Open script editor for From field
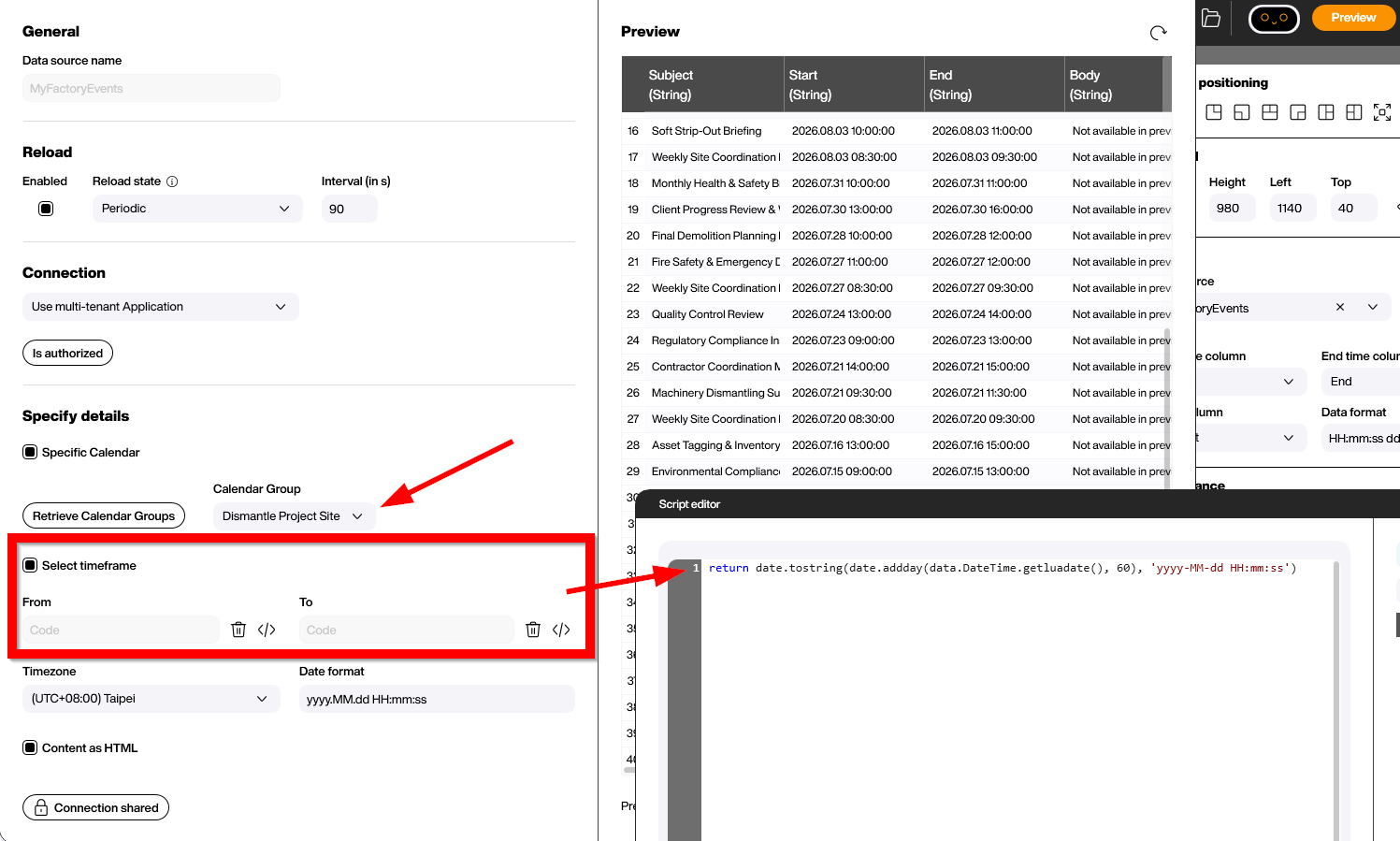 (267, 630)
